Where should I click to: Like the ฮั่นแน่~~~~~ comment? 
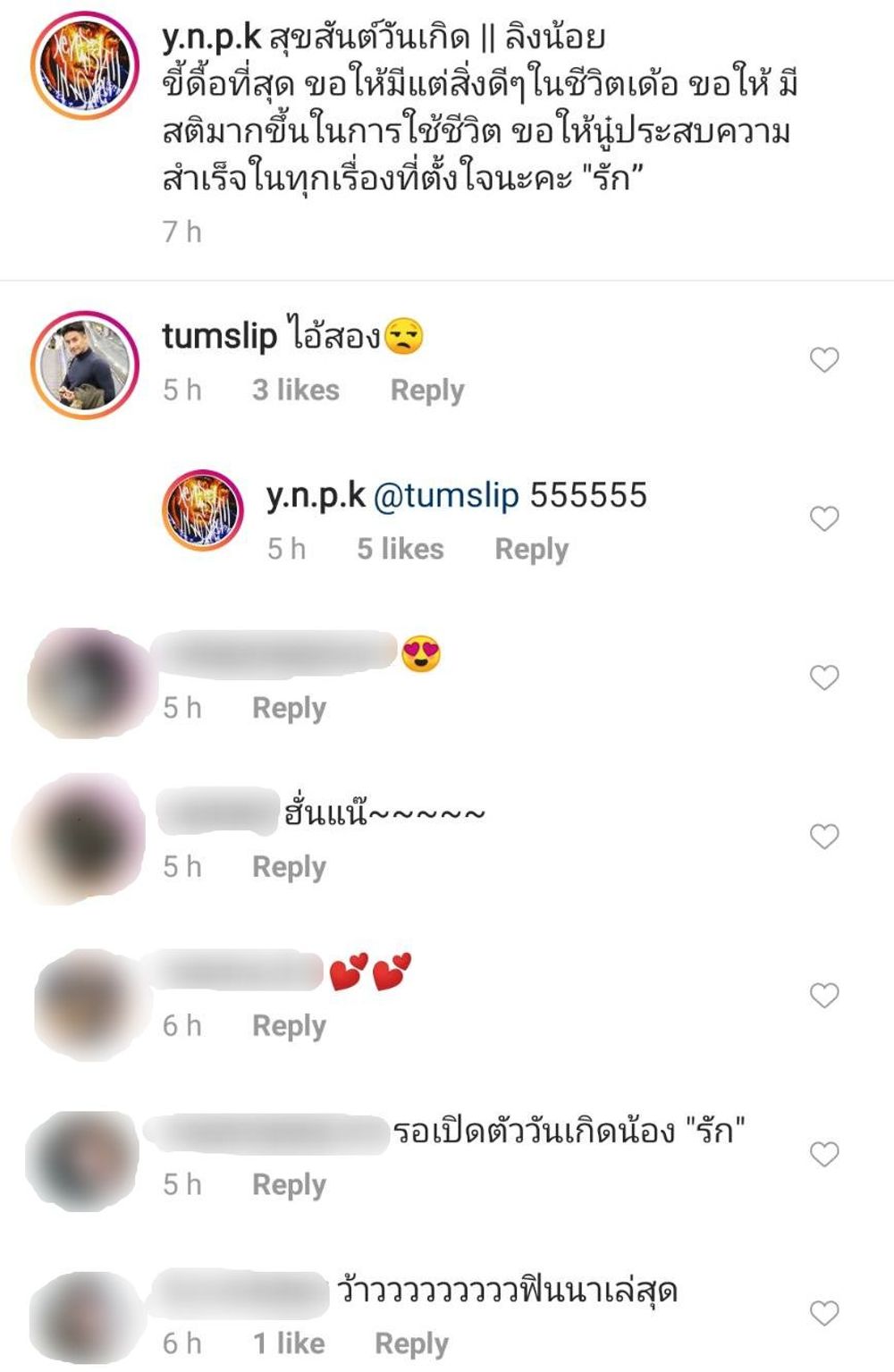pos(823,837)
